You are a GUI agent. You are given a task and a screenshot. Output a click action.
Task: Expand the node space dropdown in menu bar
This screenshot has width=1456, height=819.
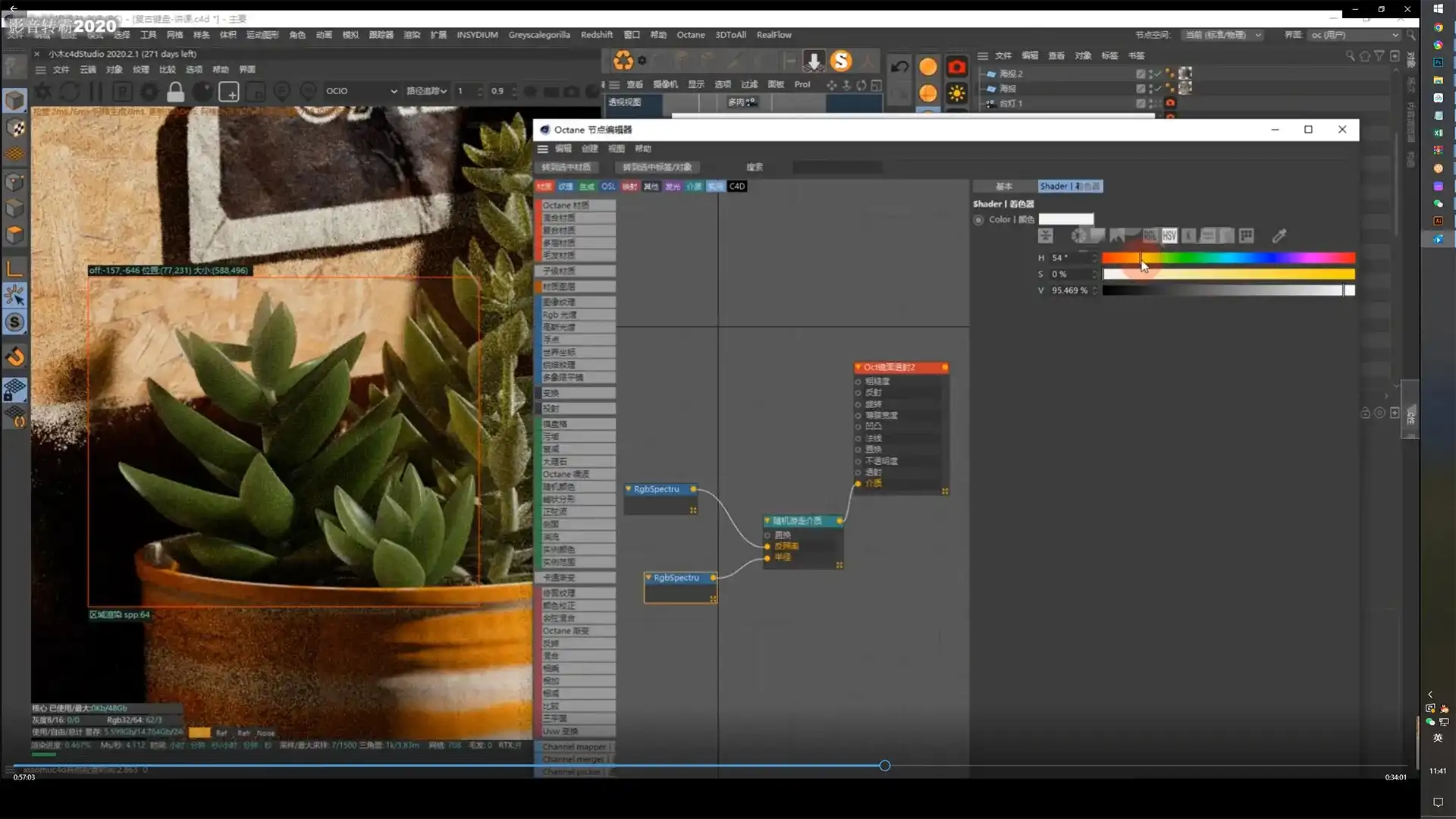(x=1222, y=35)
